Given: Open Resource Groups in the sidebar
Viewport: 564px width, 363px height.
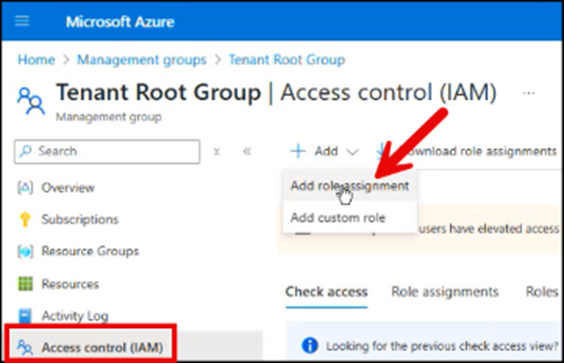Looking at the screenshot, I should 90,251.
